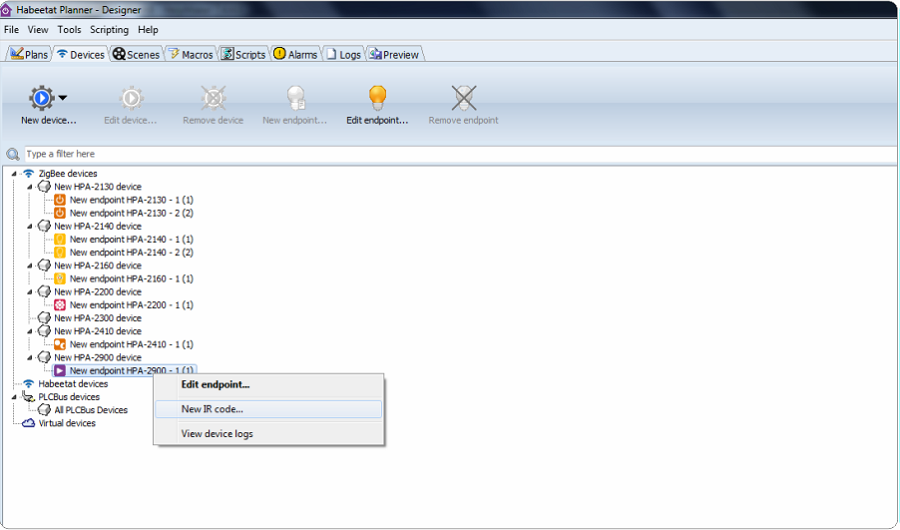Collapse the New HPA-2900 device node
This screenshot has width=900, height=530.
[x=30, y=357]
